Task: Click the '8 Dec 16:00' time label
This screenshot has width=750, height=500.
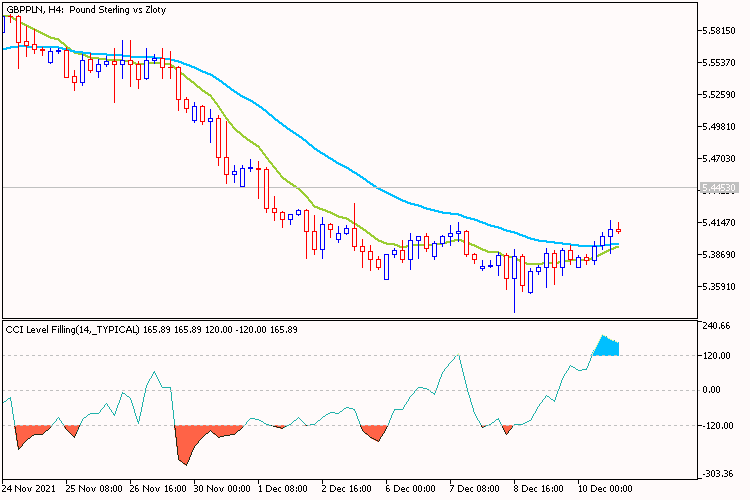Action: 539,489
